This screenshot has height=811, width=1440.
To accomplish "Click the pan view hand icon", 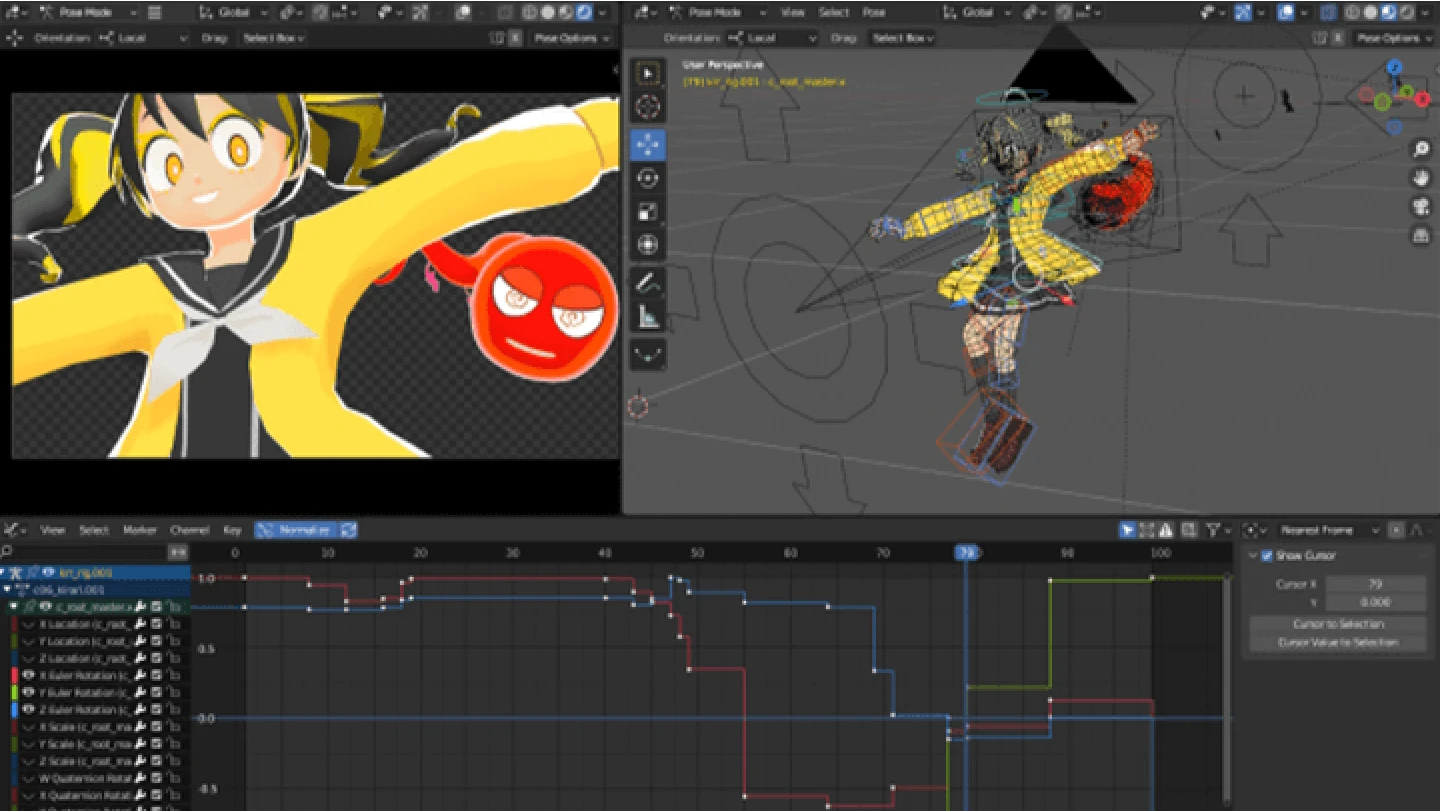I will [x=1421, y=178].
